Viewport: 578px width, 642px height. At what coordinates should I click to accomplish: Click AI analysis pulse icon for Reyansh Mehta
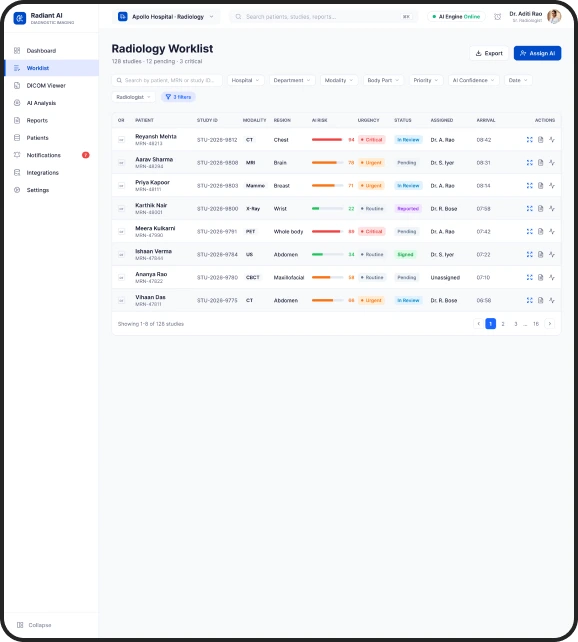[x=552, y=140]
